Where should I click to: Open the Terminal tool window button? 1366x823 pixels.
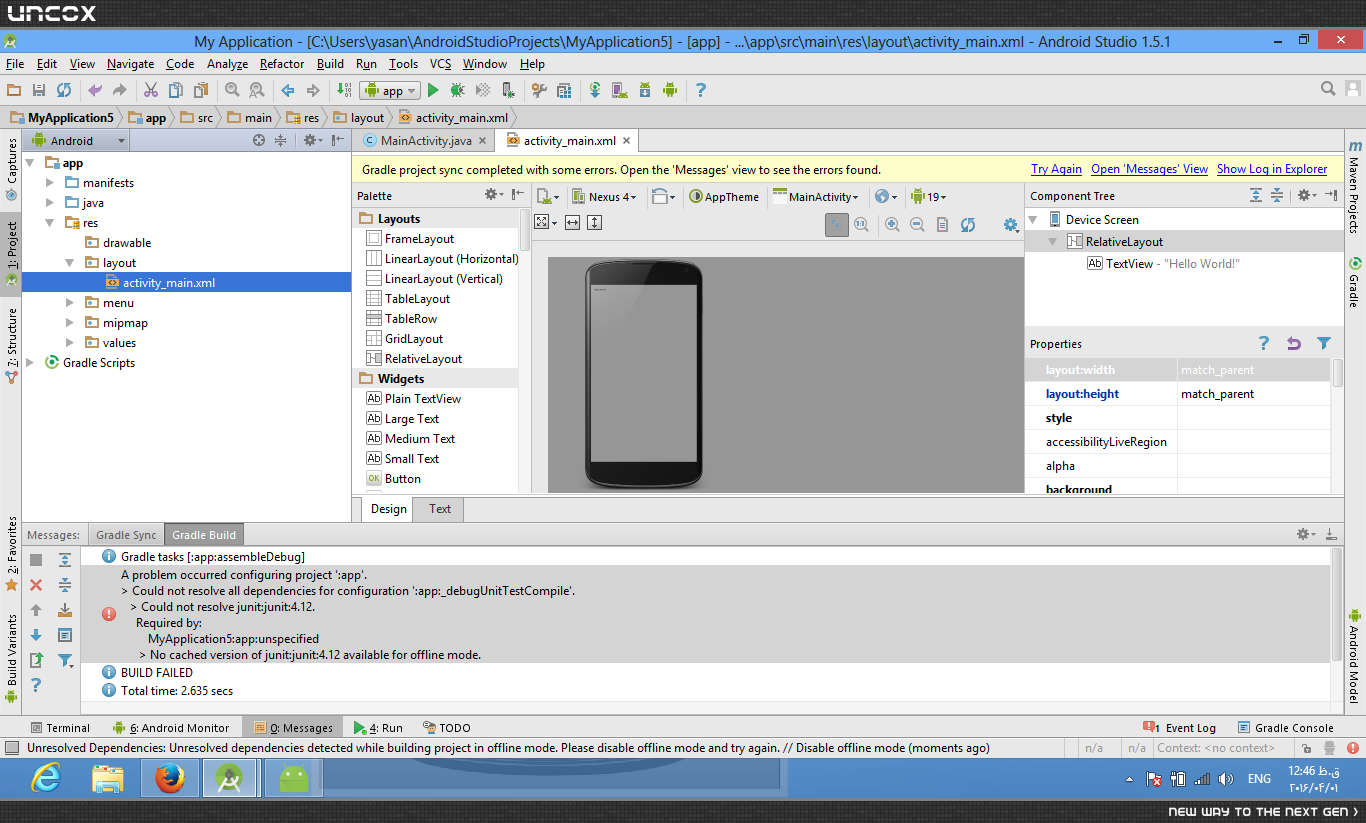[60, 728]
